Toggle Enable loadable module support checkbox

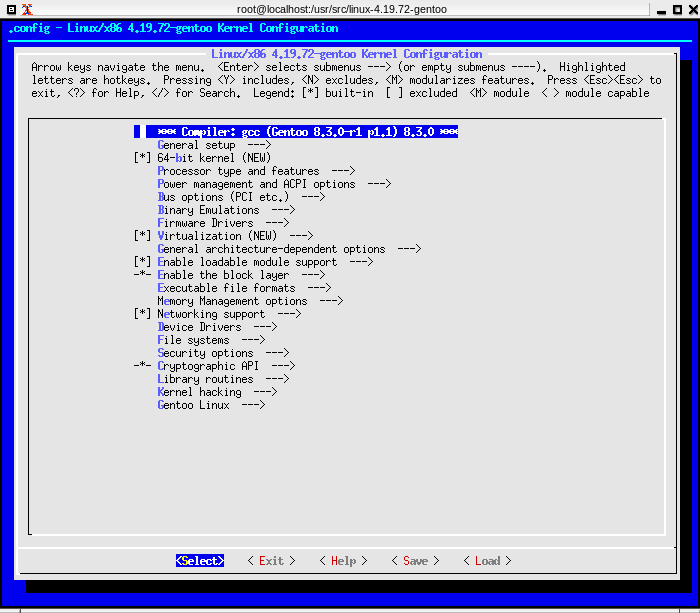(142, 262)
